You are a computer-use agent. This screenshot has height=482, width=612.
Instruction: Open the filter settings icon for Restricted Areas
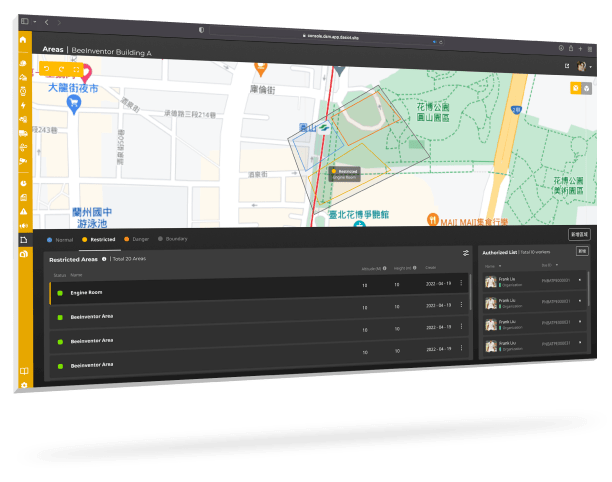[466, 253]
